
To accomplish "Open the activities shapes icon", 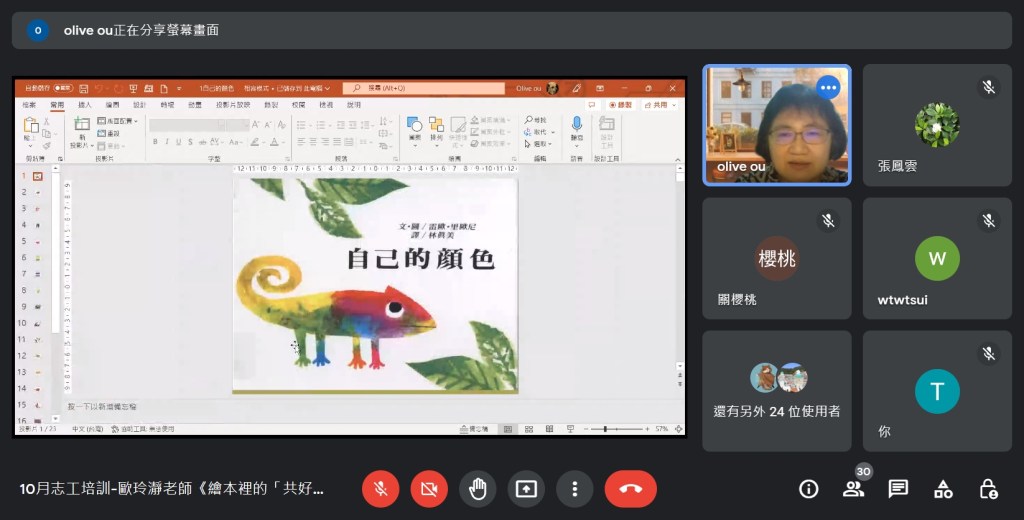I will coord(943,489).
